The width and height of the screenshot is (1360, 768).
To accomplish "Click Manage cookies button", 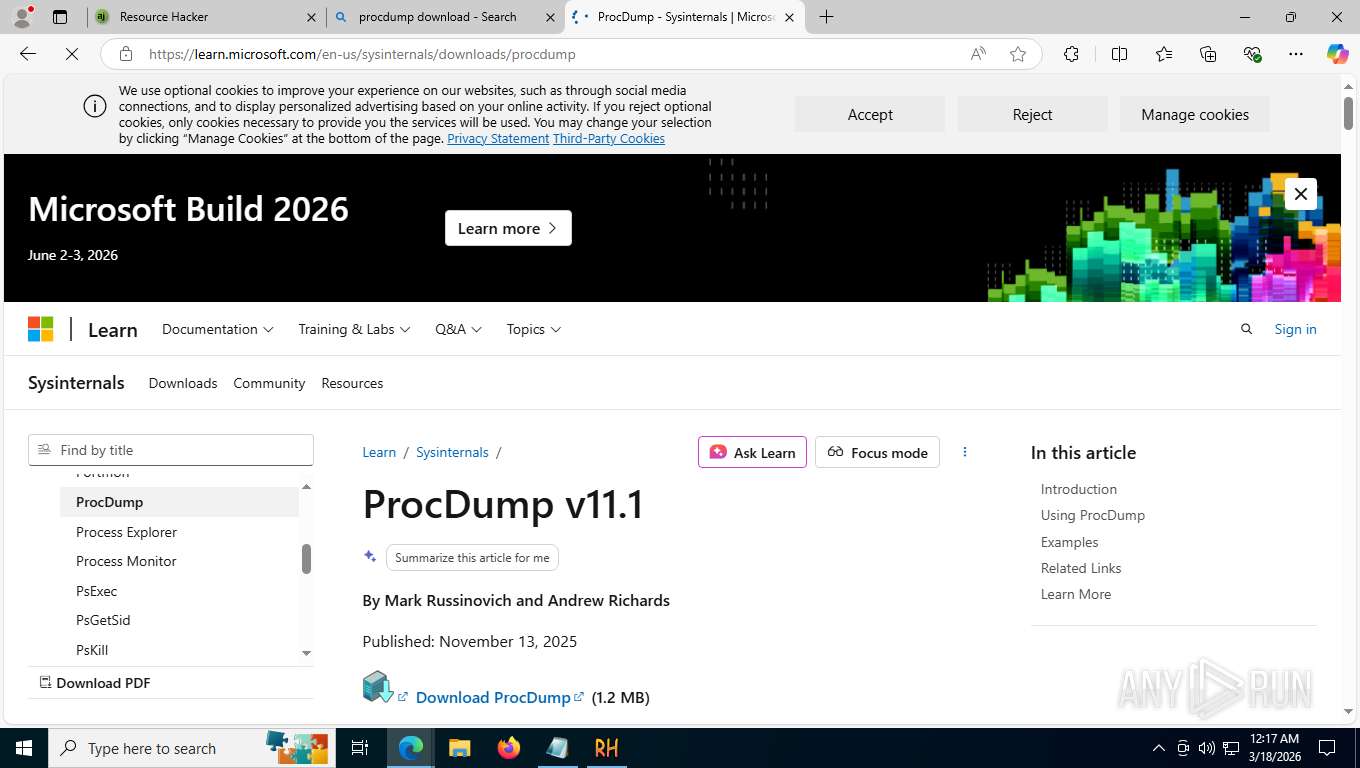I will pos(1195,114).
